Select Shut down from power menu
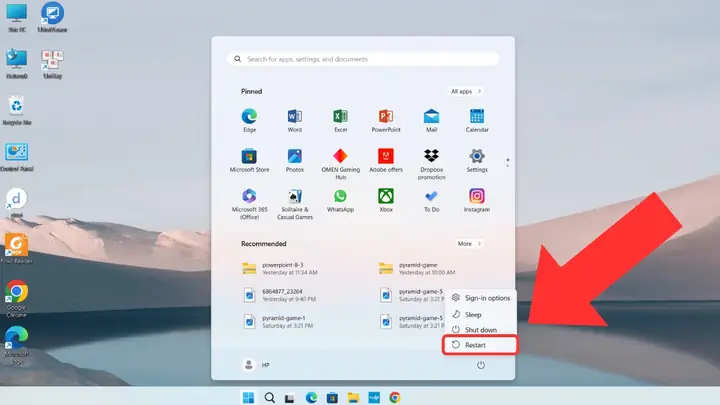 480,330
